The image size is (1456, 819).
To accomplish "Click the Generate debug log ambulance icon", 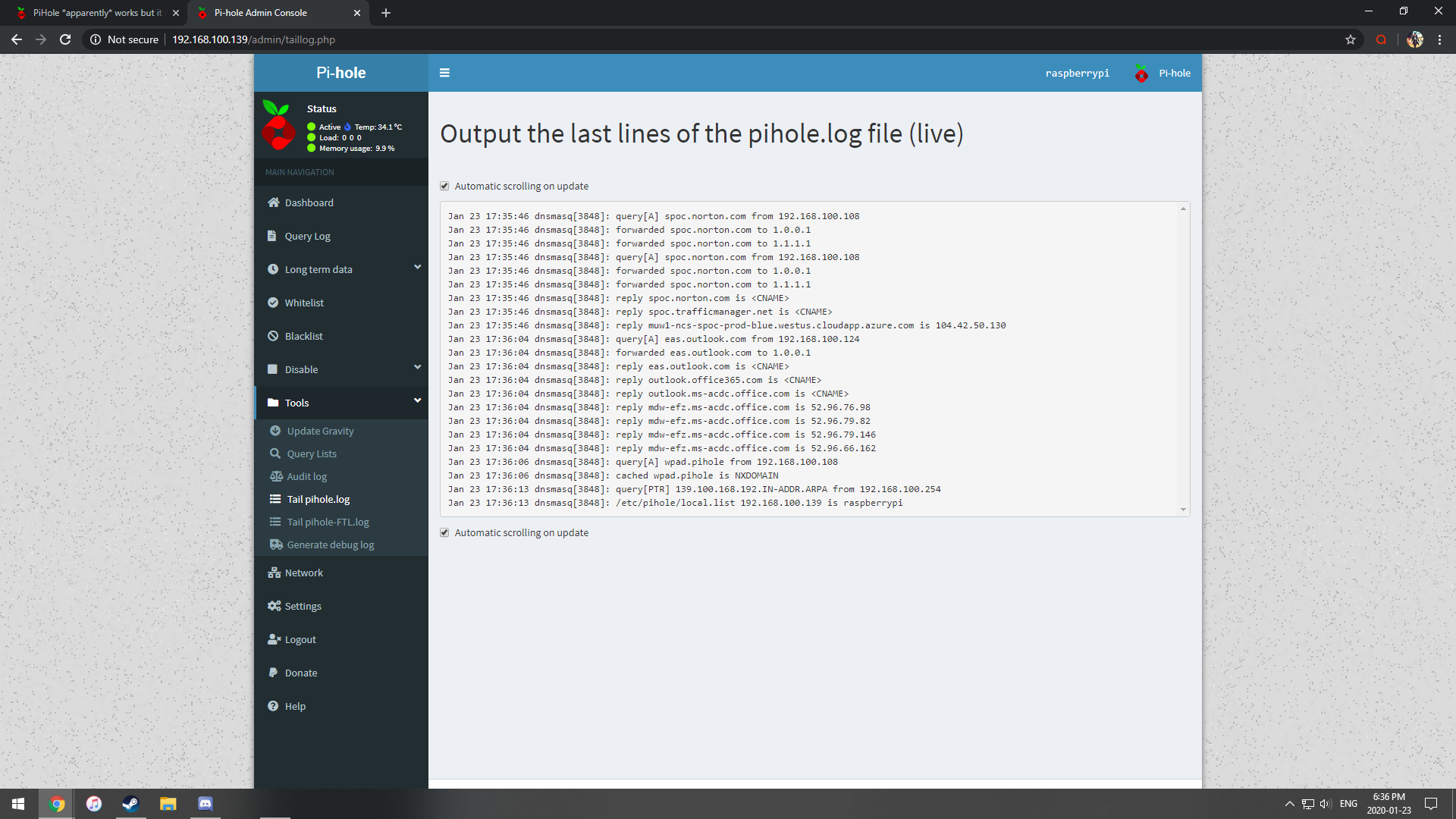I will click(276, 544).
